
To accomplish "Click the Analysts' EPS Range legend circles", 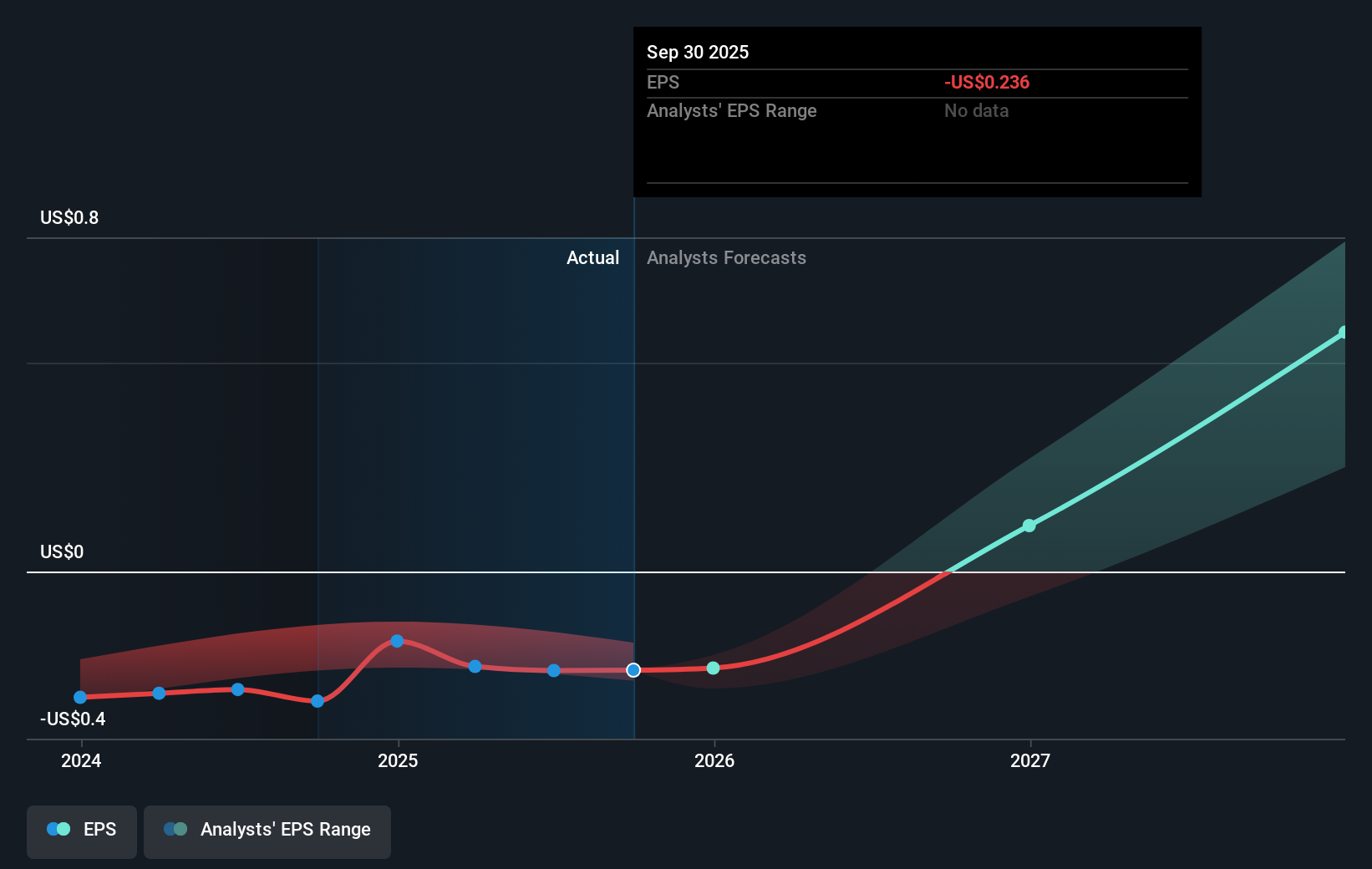I will [174, 828].
